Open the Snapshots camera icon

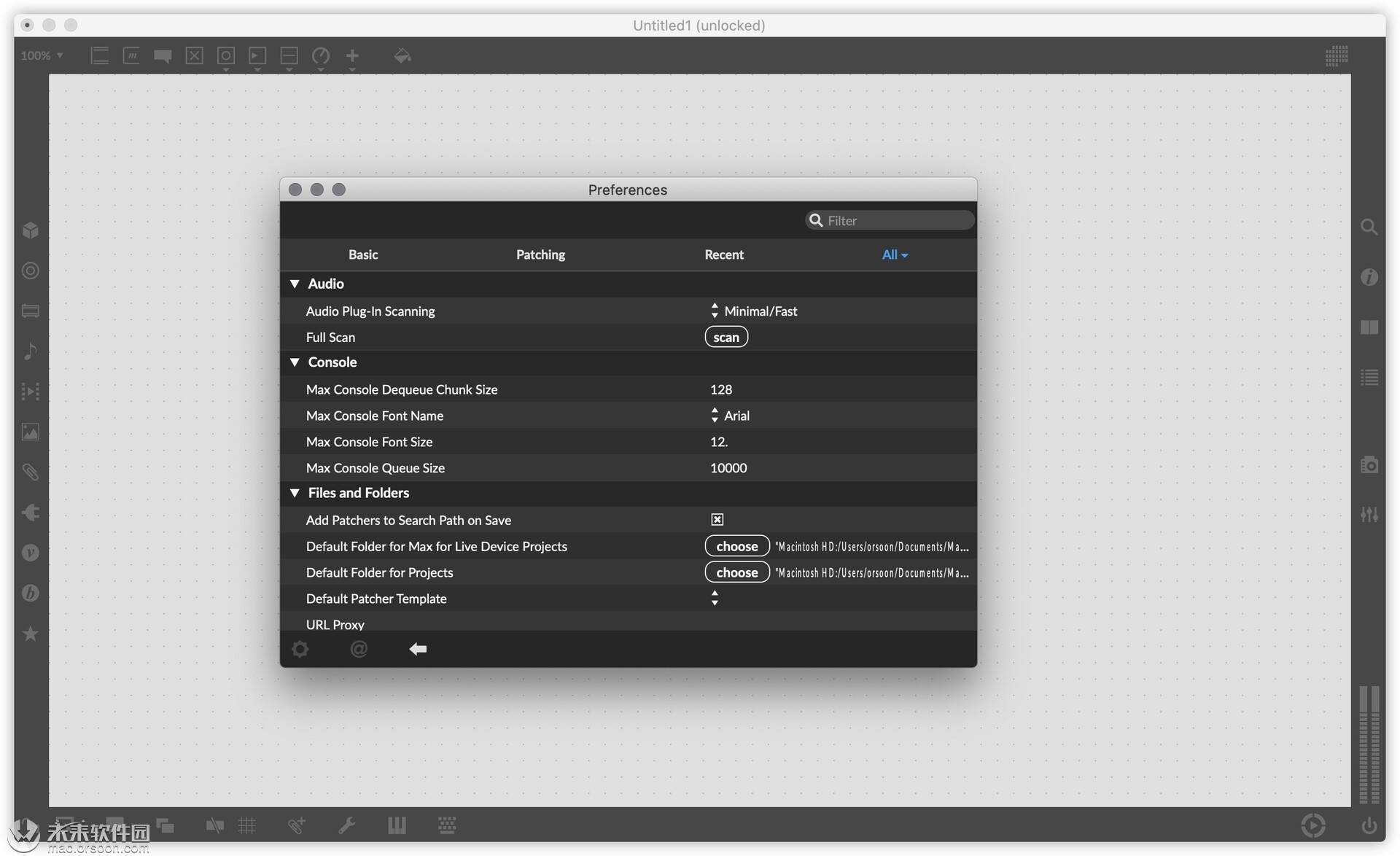pos(1369,464)
